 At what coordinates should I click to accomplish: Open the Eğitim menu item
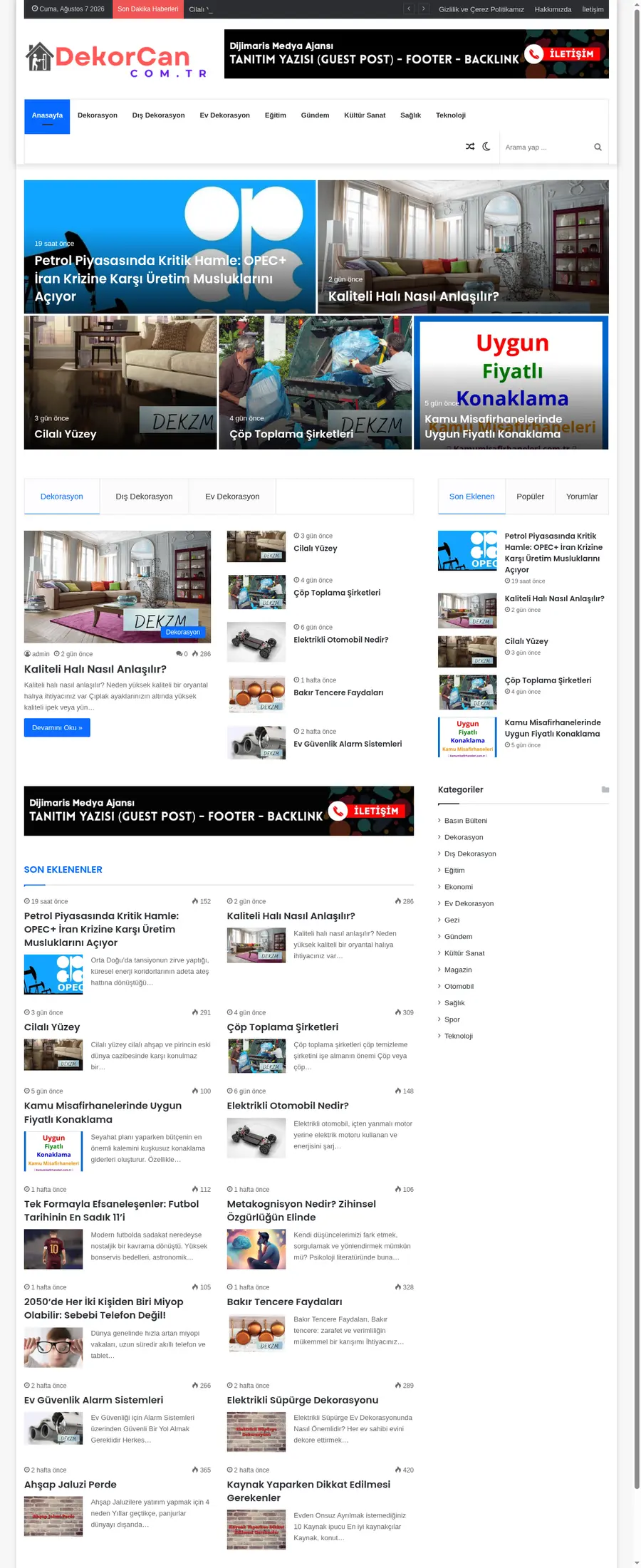(x=276, y=115)
